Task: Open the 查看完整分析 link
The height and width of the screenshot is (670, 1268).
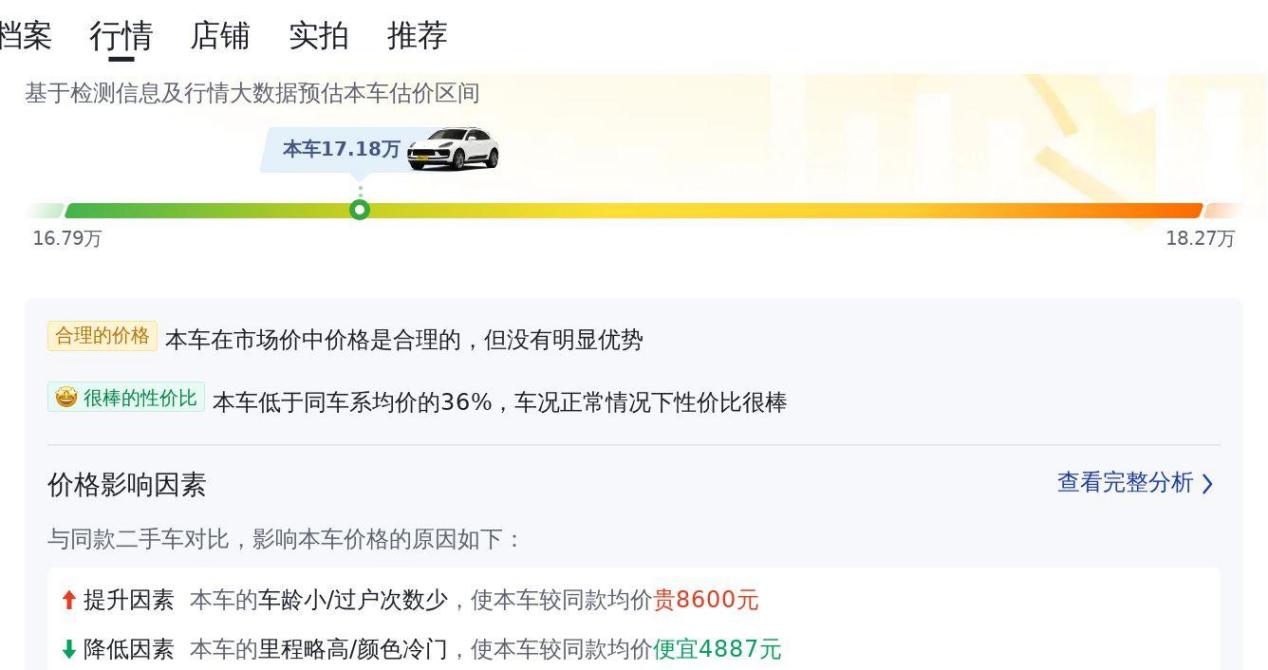Action: pyautogui.click(x=1124, y=483)
